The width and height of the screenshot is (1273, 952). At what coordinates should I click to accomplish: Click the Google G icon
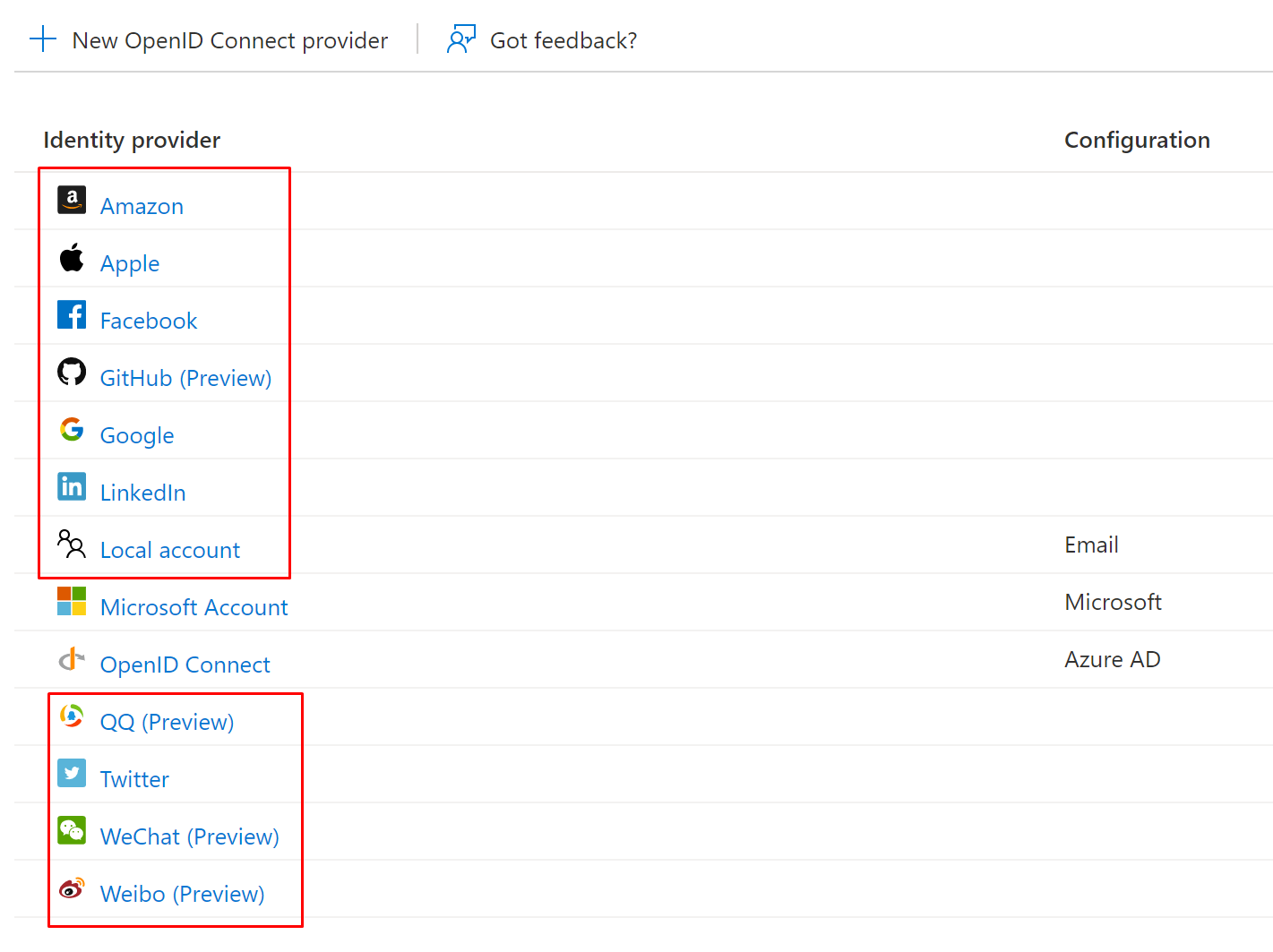coord(72,430)
